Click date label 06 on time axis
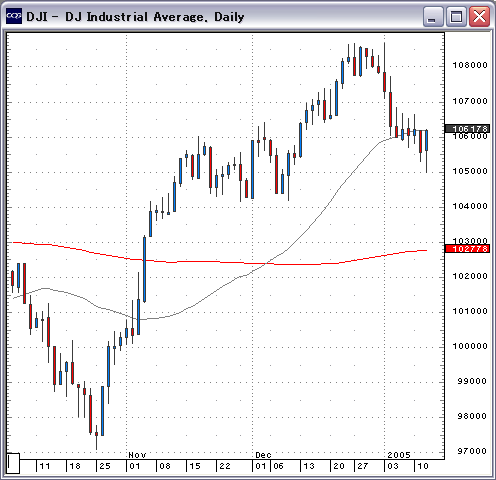496x480 pixels. pyautogui.click(x=278, y=466)
